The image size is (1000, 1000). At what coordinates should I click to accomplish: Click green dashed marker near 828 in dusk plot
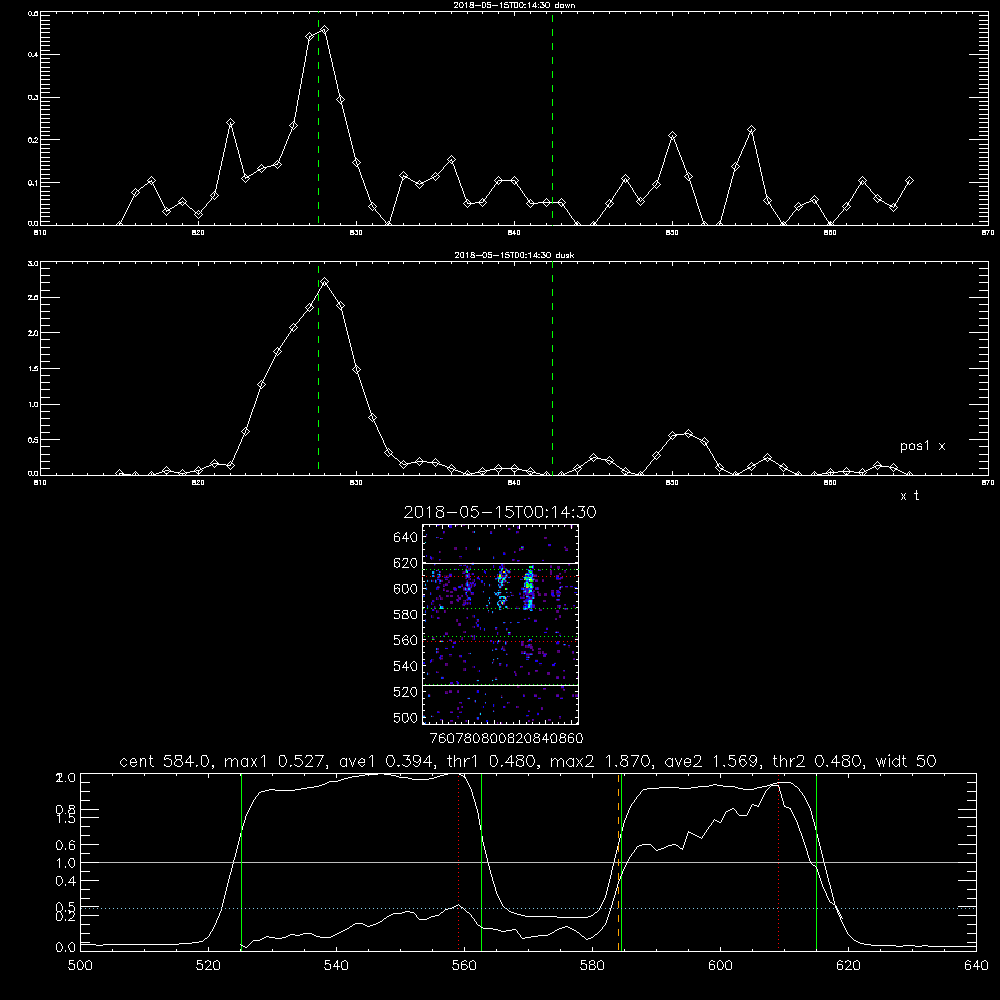318,369
